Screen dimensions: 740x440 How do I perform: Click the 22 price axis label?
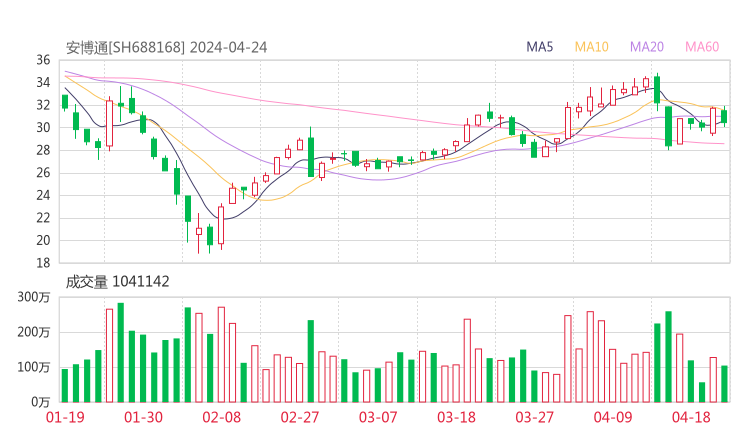[43, 218]
